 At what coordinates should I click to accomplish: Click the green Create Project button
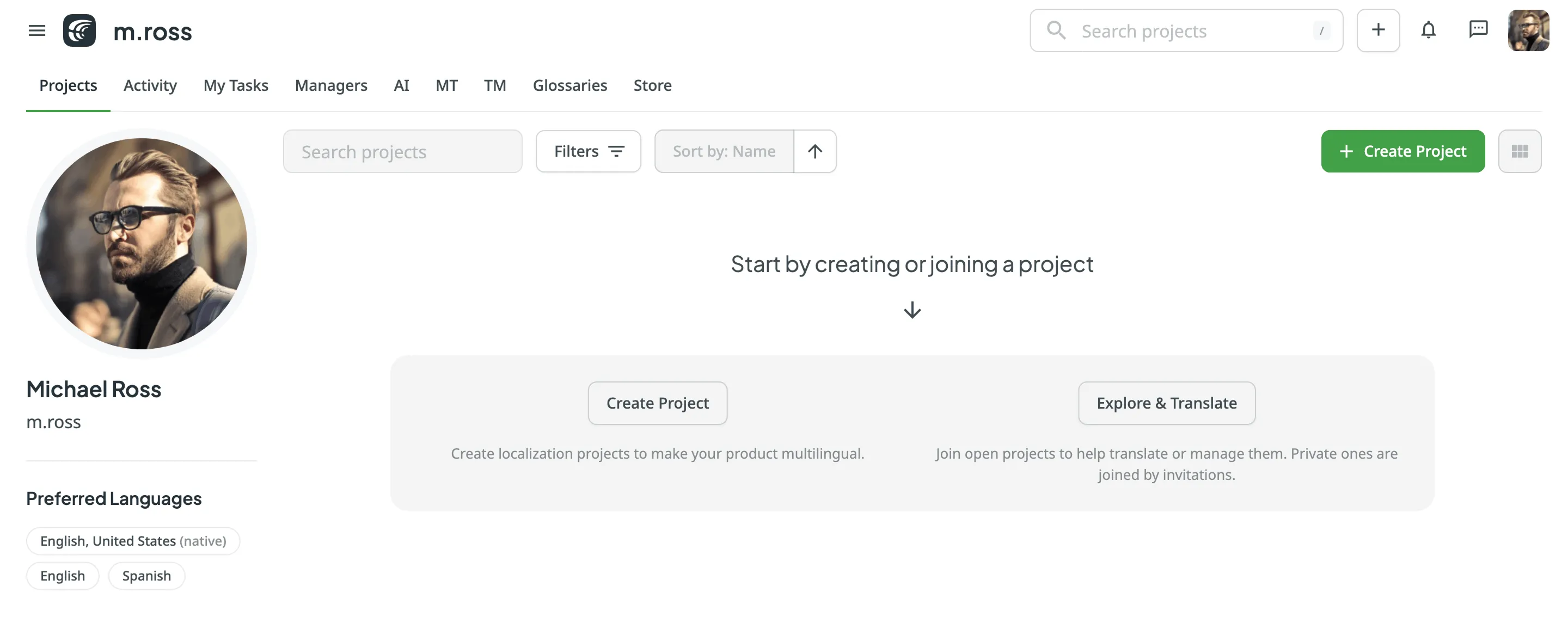[1403, 151]
